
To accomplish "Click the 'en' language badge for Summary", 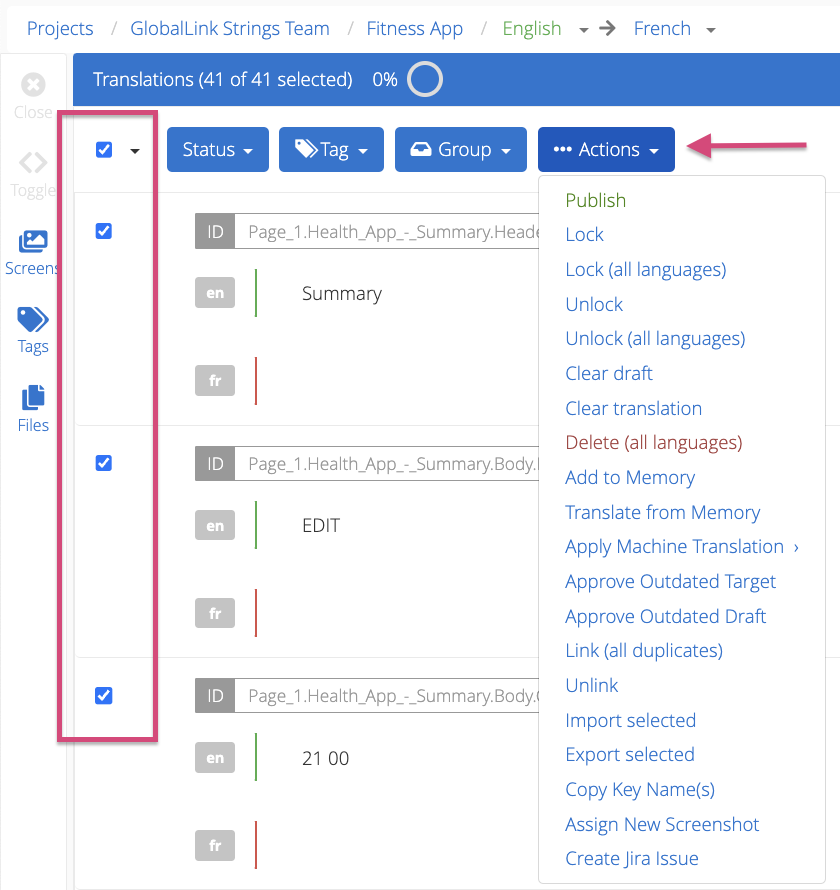I will tap(215, 293).
